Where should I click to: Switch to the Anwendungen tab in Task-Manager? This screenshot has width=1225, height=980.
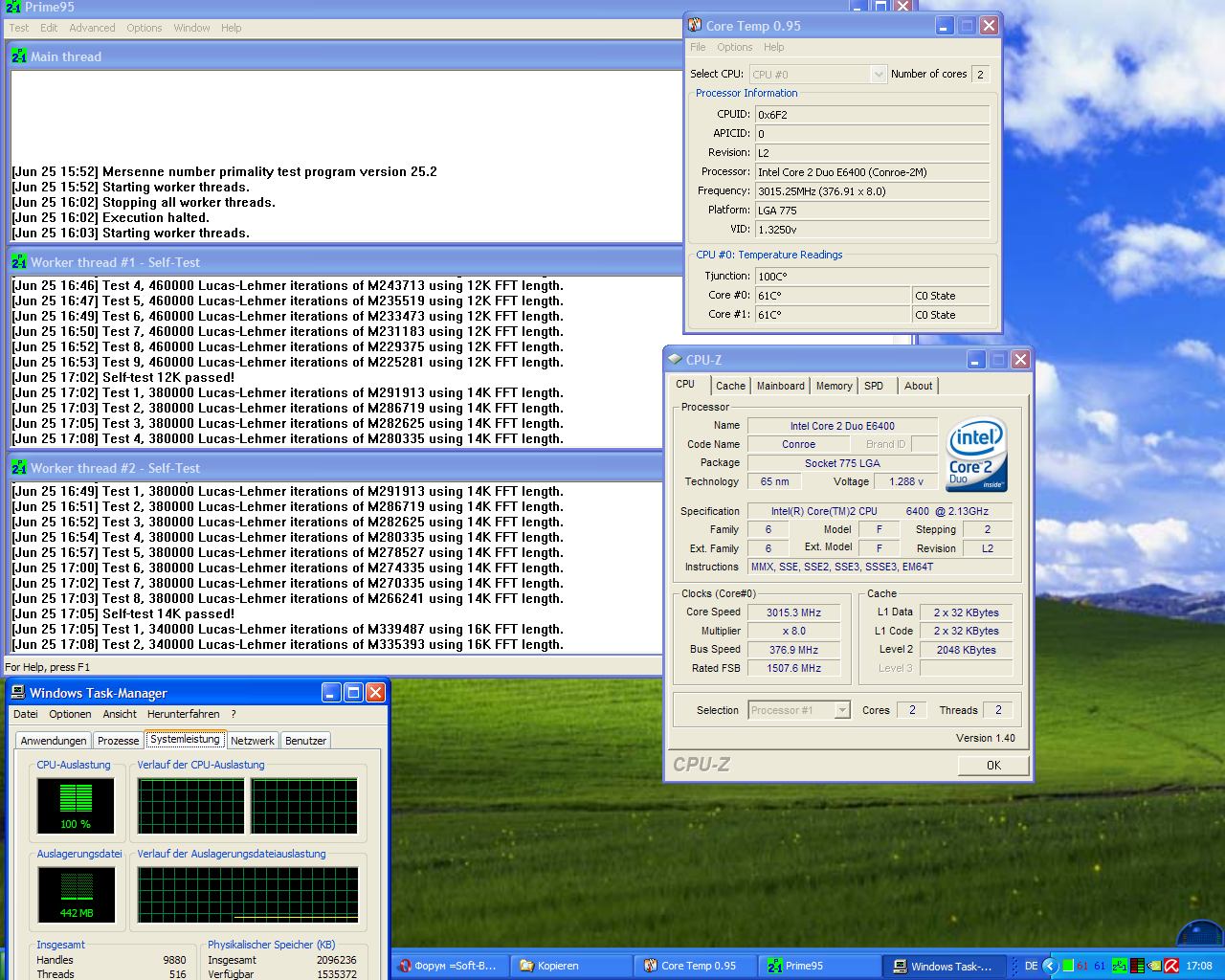click(54, 741)
